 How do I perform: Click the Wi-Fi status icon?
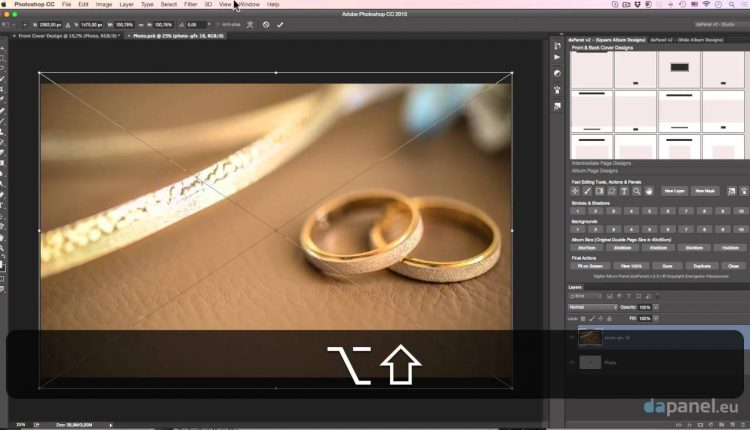pyautogui.click(x=706, y=4)
